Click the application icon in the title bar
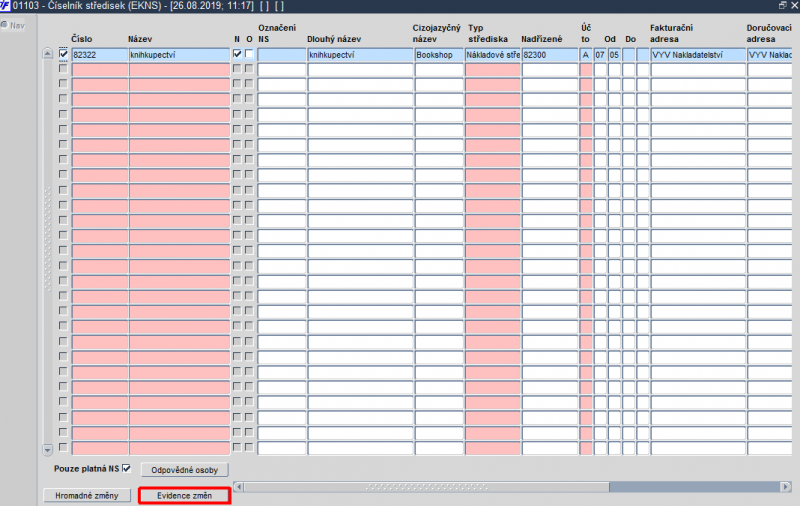Image resolution: width=800 pixels, height=506 pixels. (5, 6)
